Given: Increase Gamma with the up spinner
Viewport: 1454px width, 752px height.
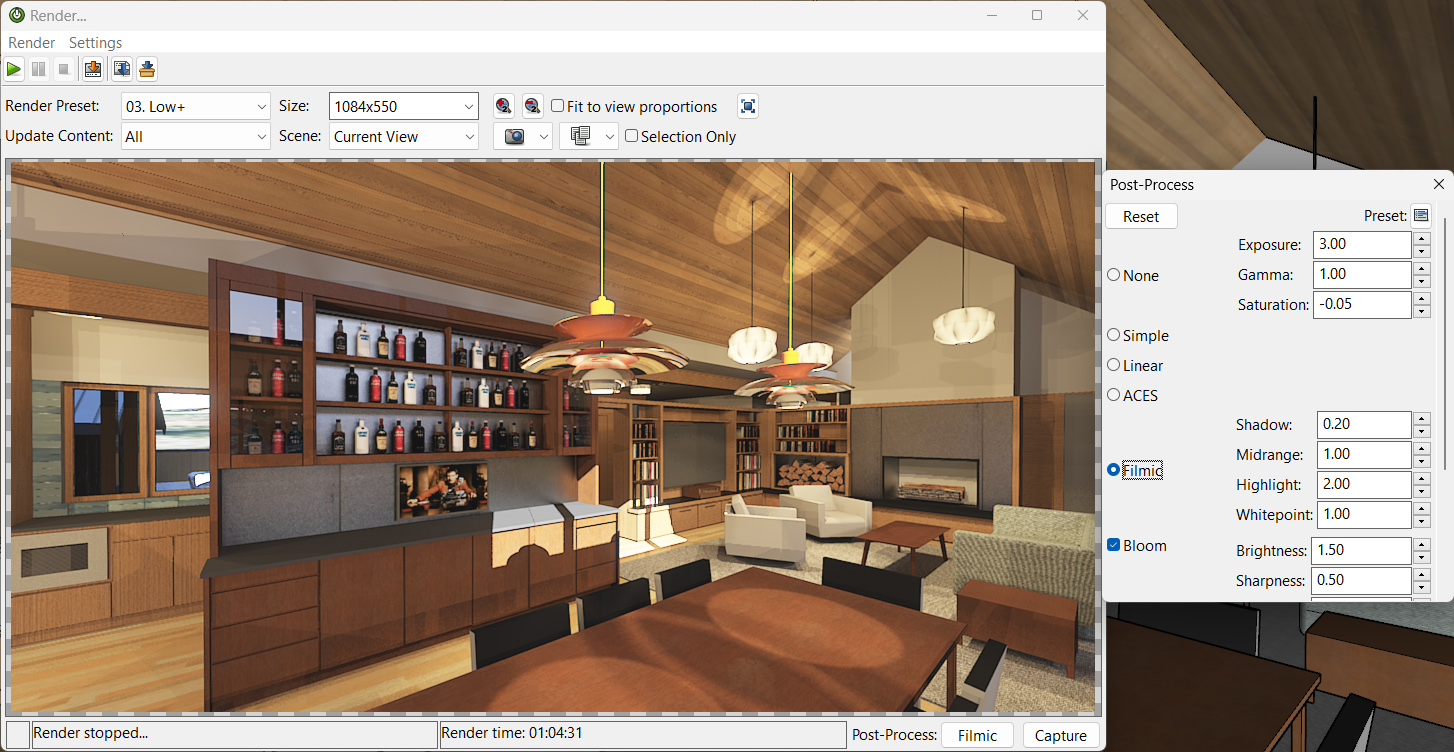Looking at the screenshot, I should click(1421, 268).
